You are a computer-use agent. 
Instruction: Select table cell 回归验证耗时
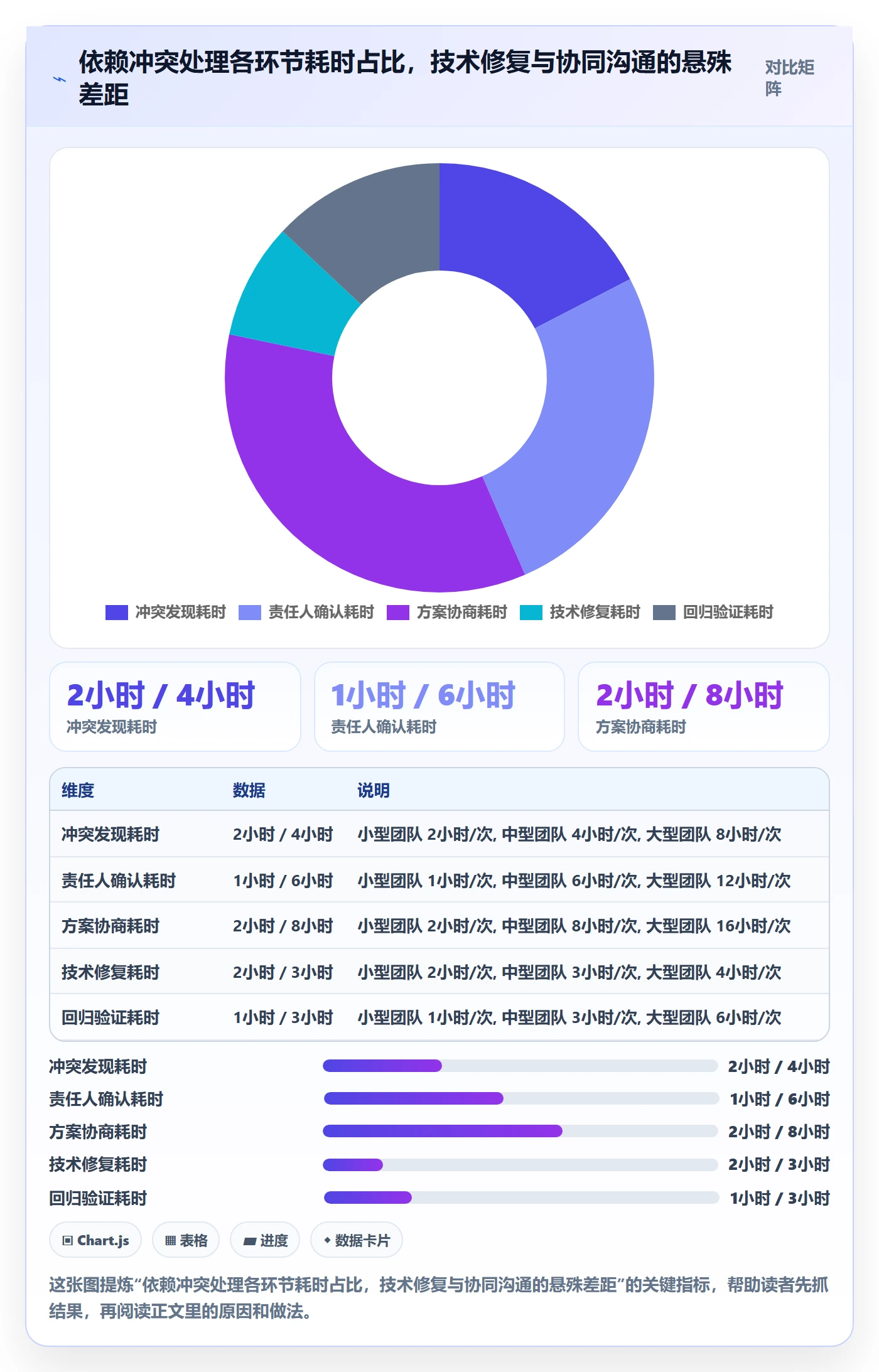tap(111, 1017)
